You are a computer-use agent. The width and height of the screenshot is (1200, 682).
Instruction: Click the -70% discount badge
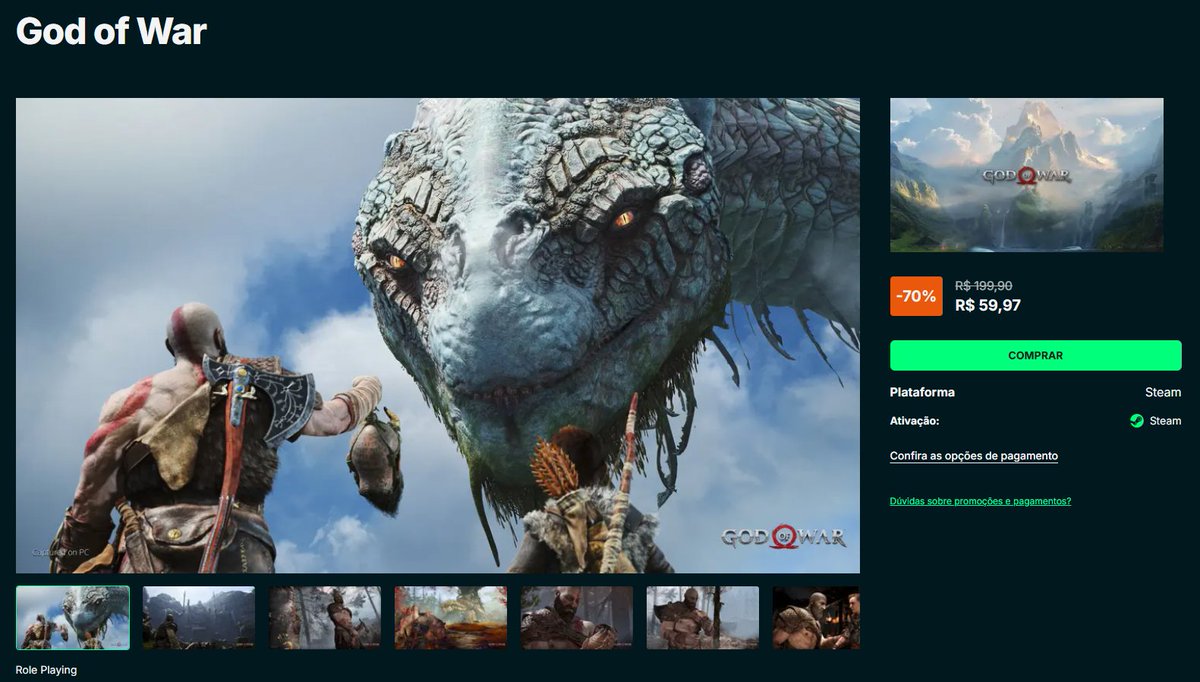pyautogui.click(x=916, y=296)
